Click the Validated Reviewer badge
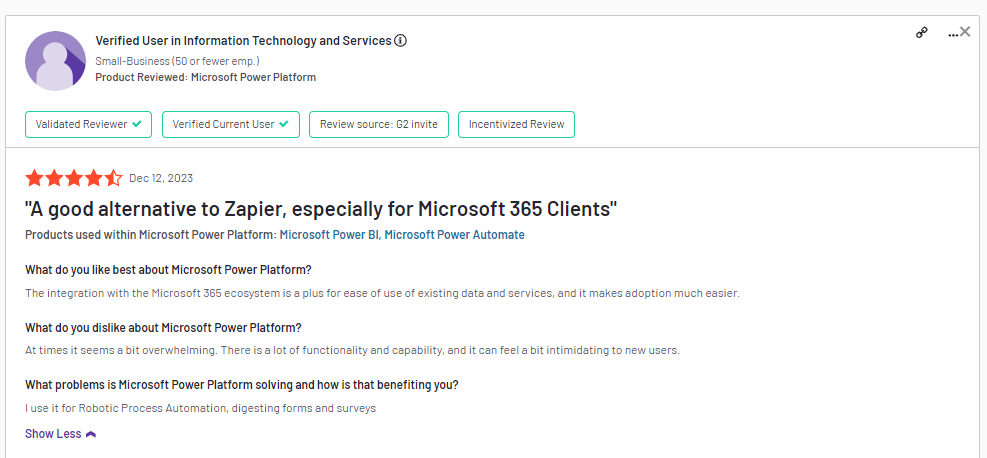The height and width of the screenshot is (458, 987). pos(89,125)
